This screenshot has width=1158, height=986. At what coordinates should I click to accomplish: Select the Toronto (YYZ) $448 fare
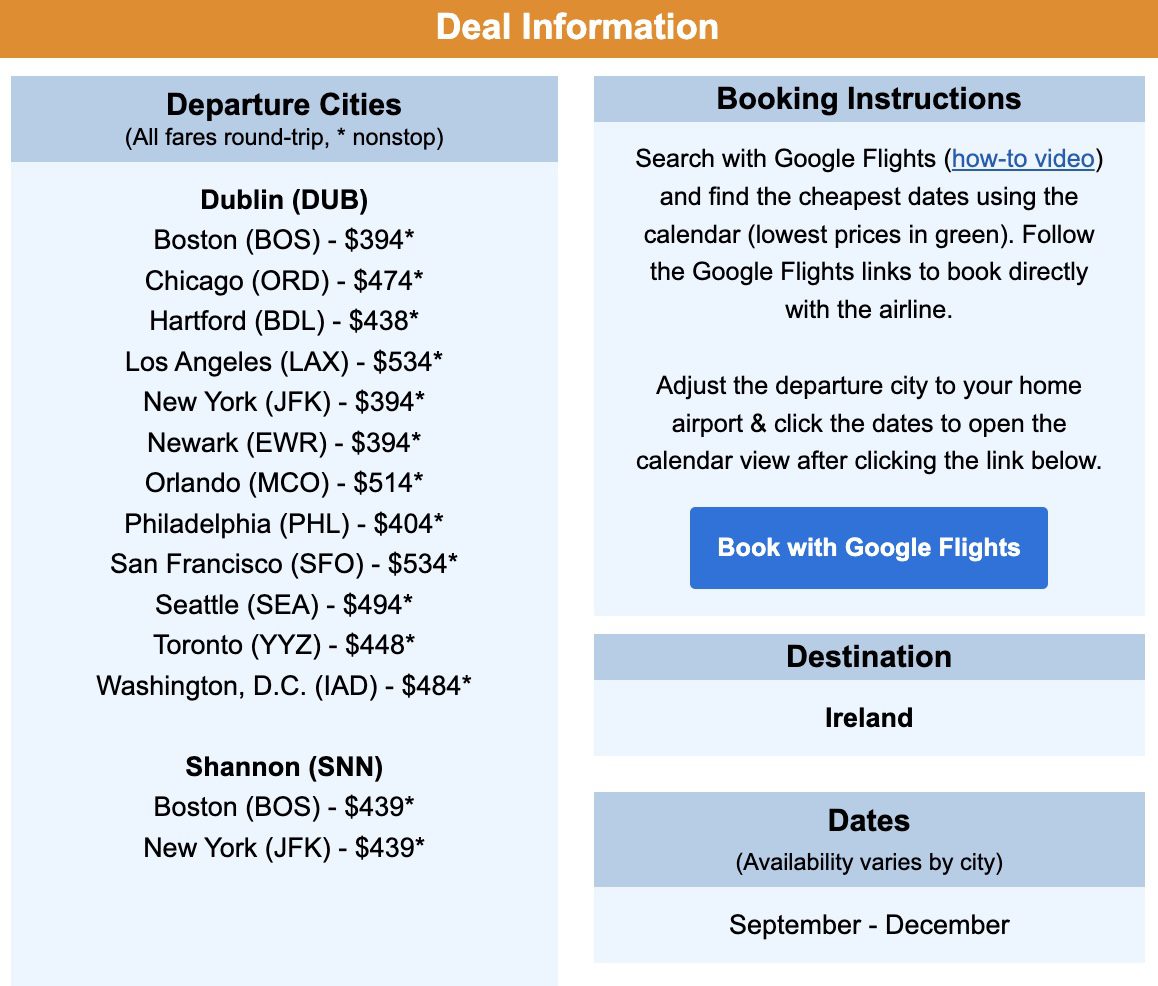284,645
